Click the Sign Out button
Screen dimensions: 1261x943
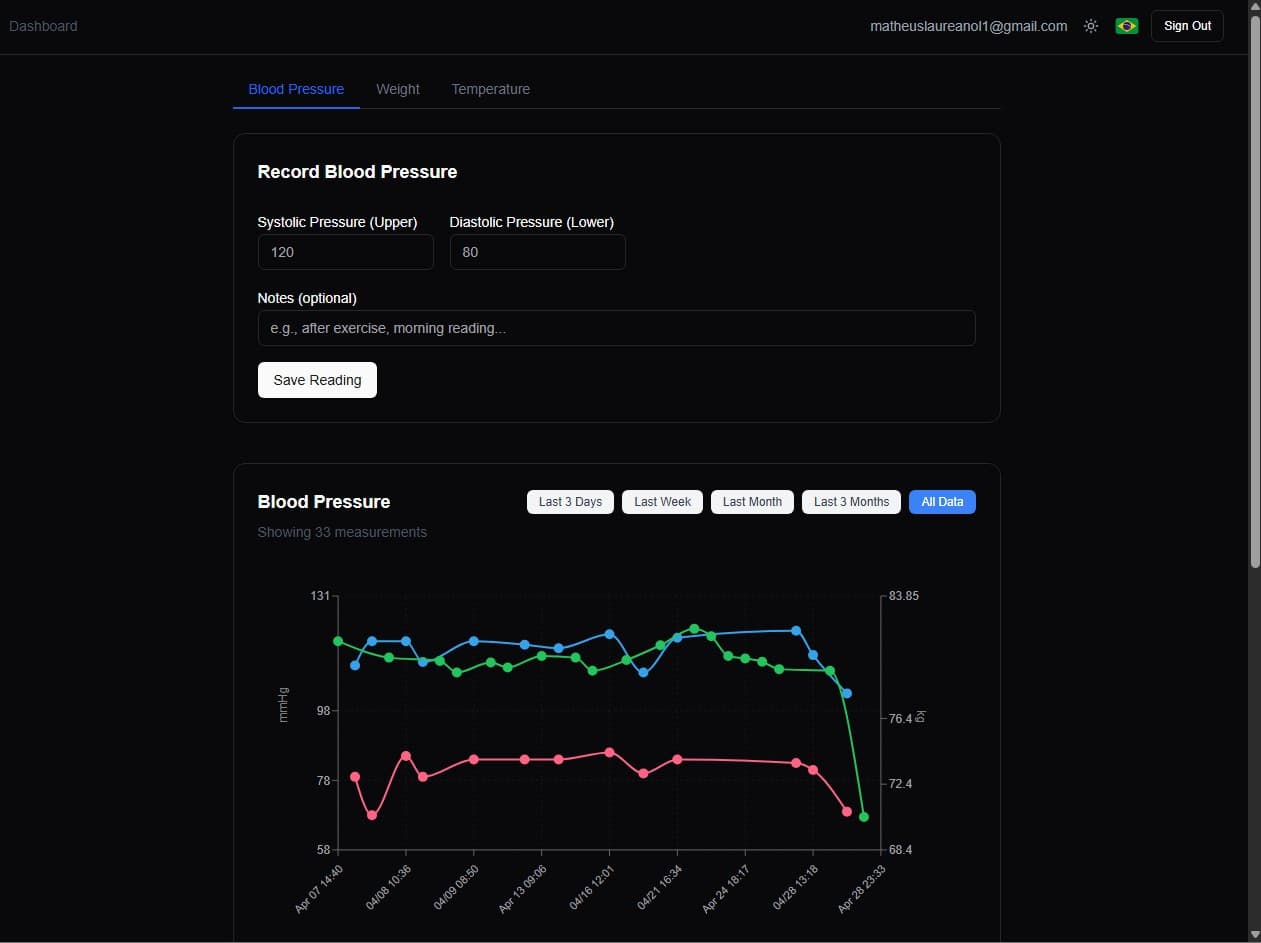(x=1187, y=26)
